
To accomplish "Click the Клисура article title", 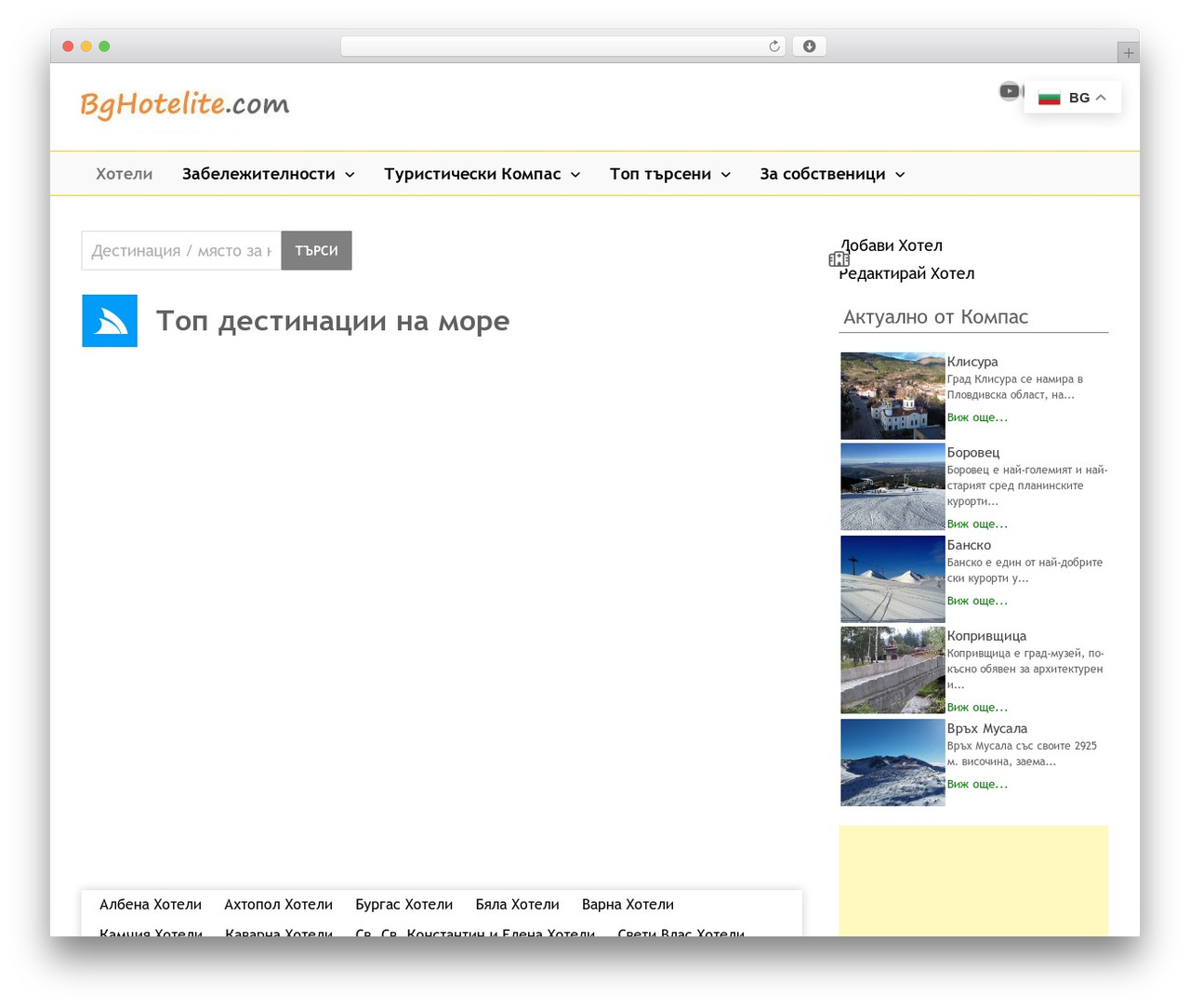I will [x=972, y=362].
